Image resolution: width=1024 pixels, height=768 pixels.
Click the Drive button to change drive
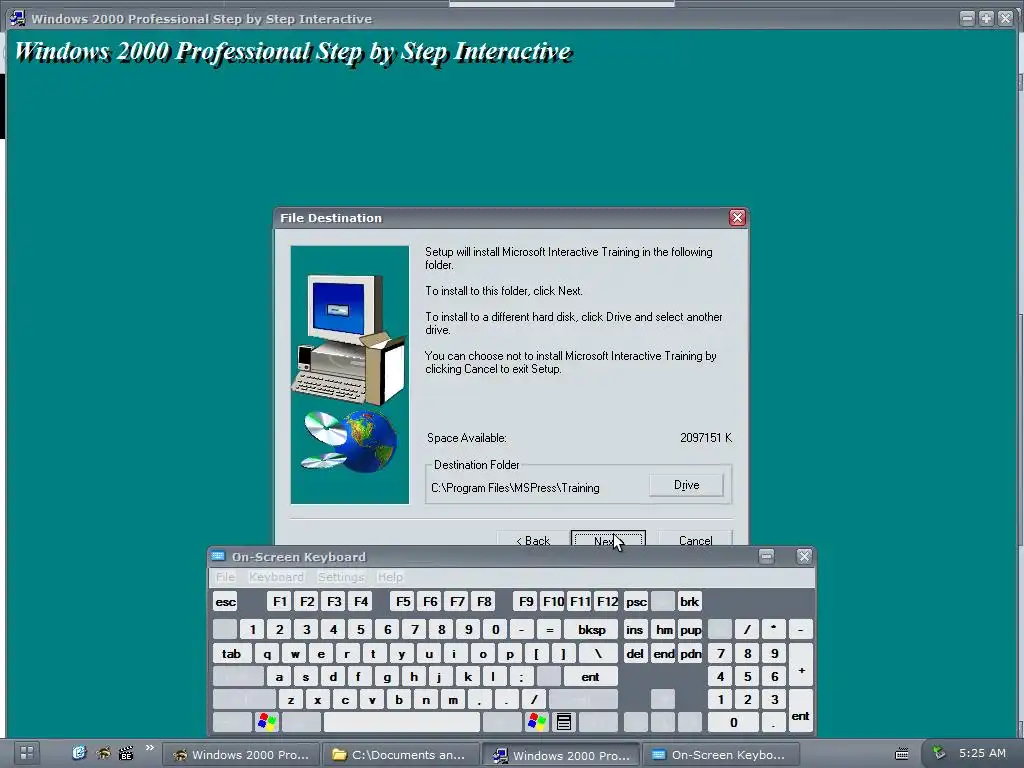686,485
